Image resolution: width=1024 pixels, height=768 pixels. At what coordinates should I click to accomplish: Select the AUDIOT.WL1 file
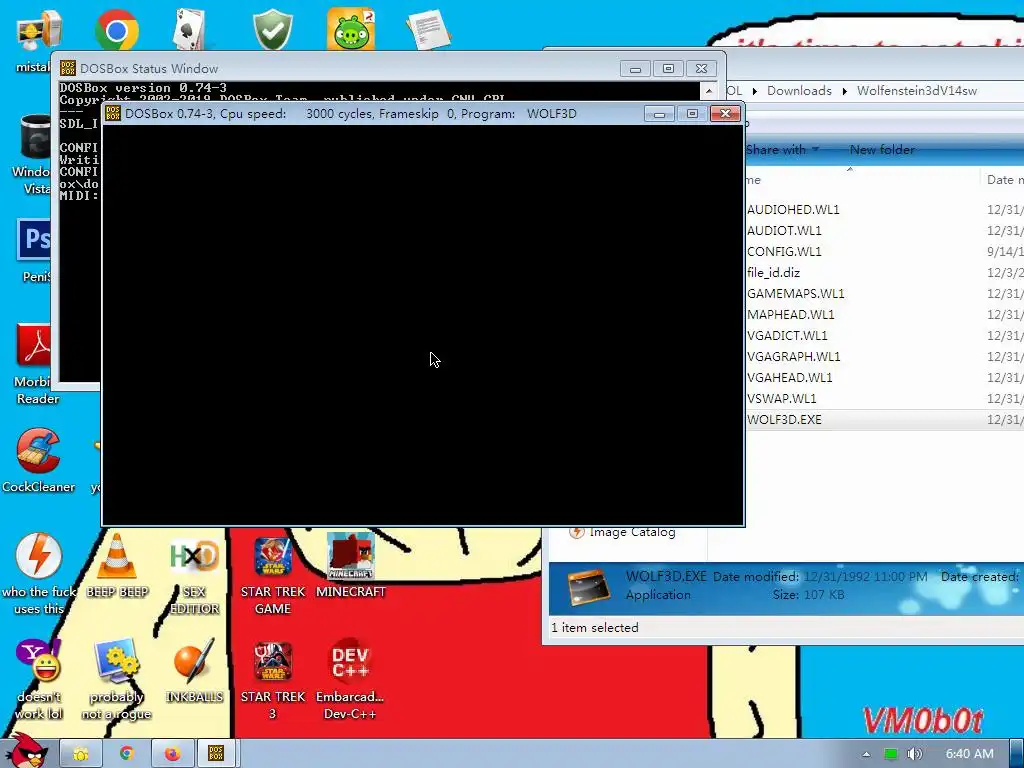(784, 231)
